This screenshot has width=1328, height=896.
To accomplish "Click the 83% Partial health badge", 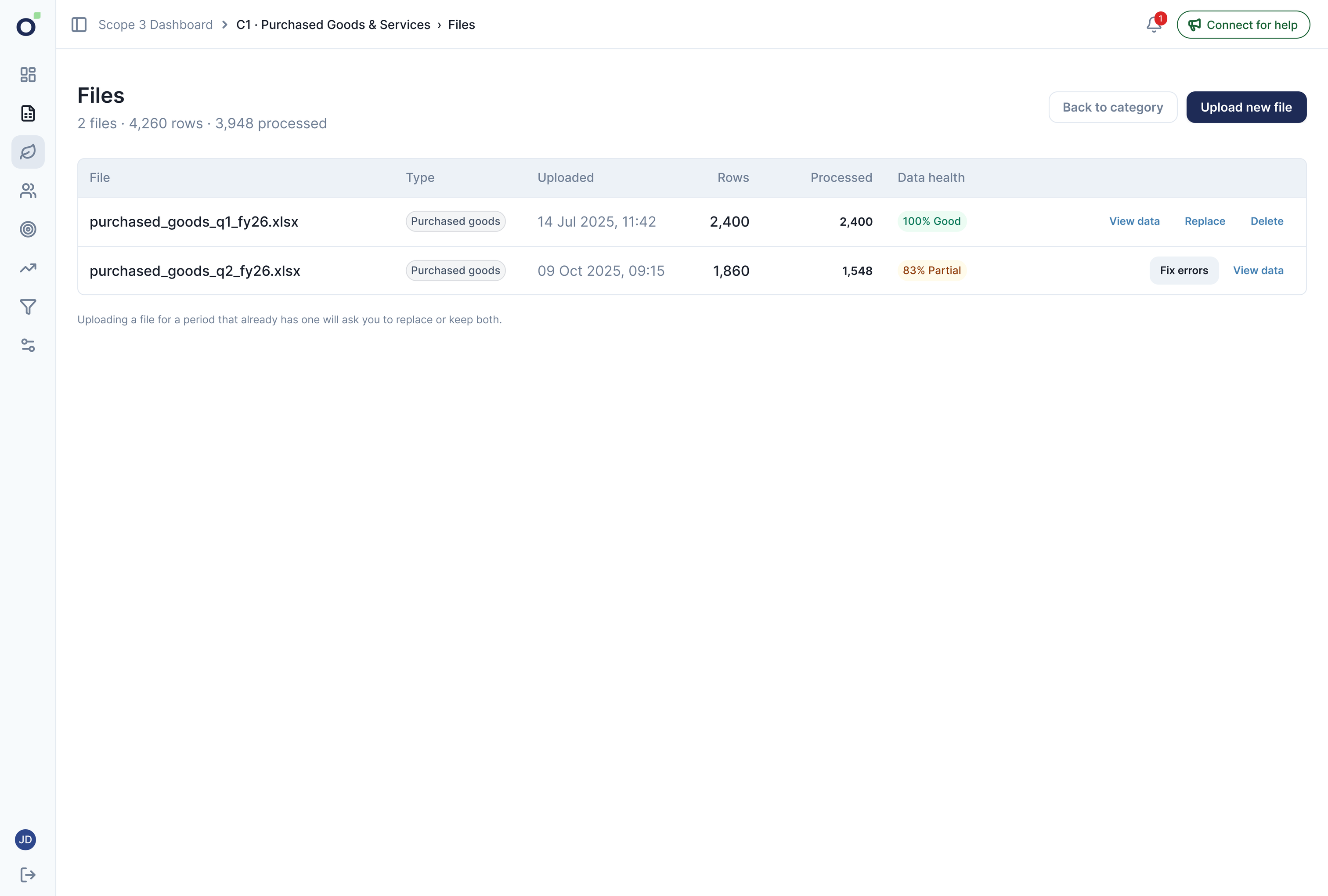I will (x=931, y=270).
